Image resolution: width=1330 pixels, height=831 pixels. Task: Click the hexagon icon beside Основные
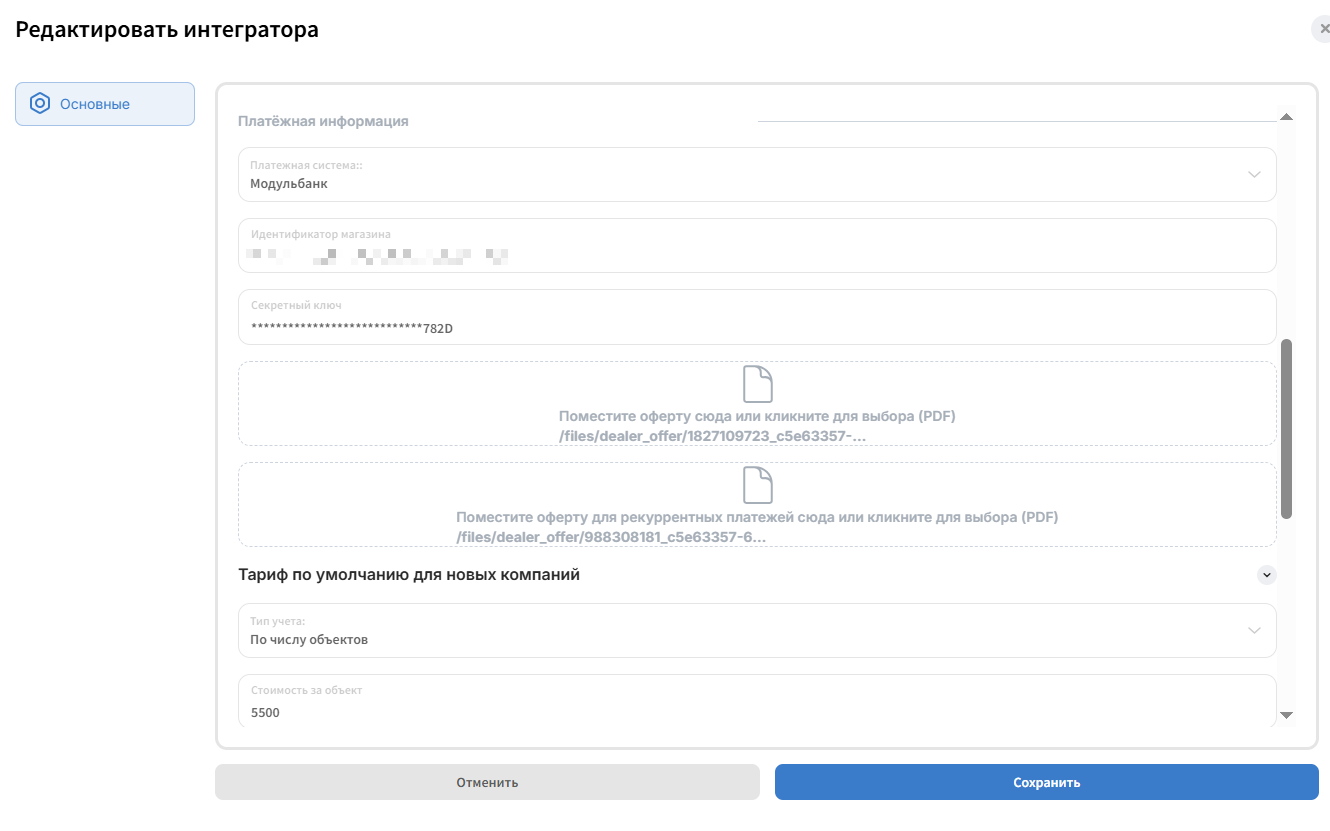[40, 104]
